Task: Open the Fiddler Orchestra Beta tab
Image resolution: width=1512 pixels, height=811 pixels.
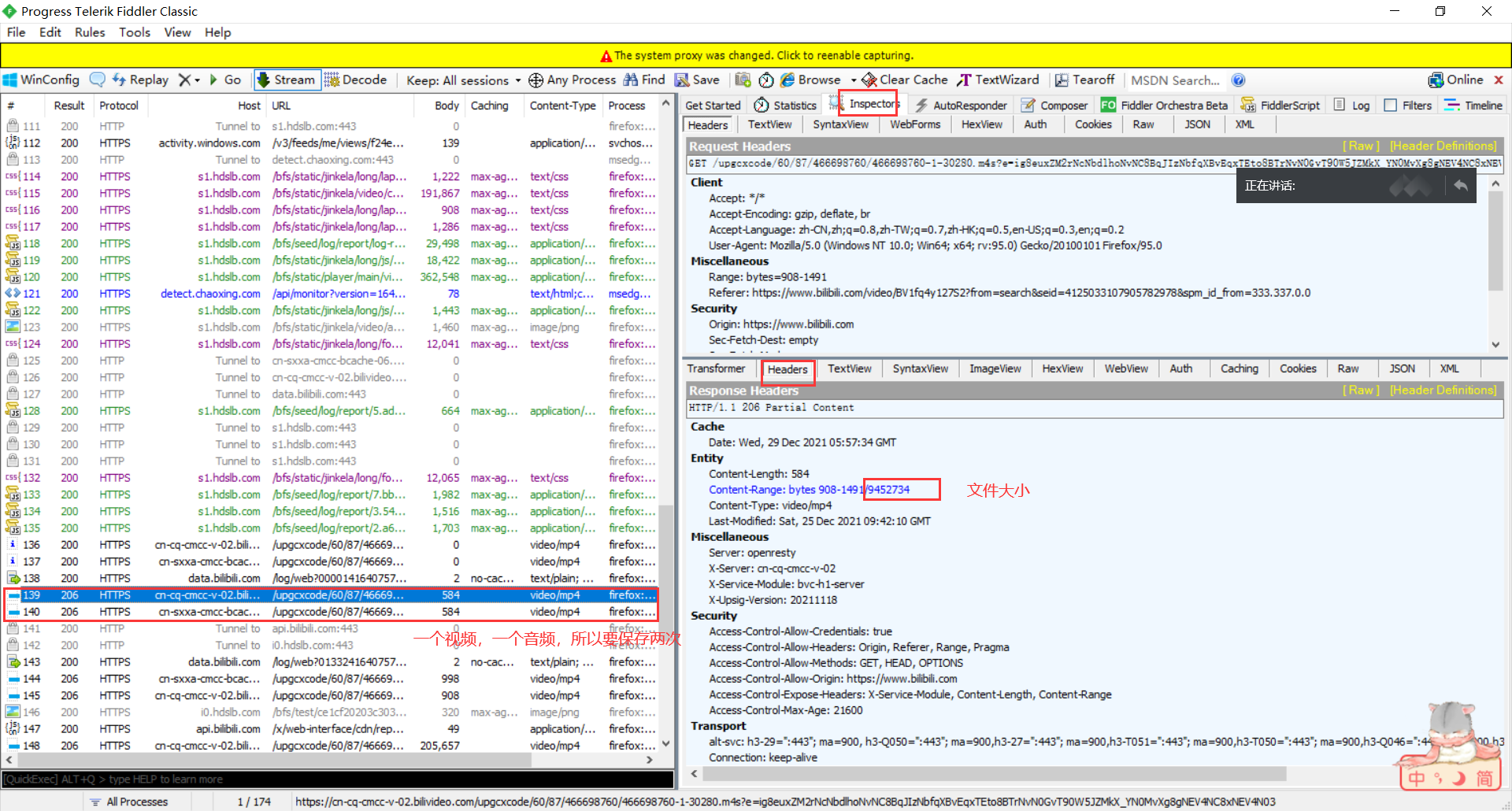Action: coord(1164,106)
